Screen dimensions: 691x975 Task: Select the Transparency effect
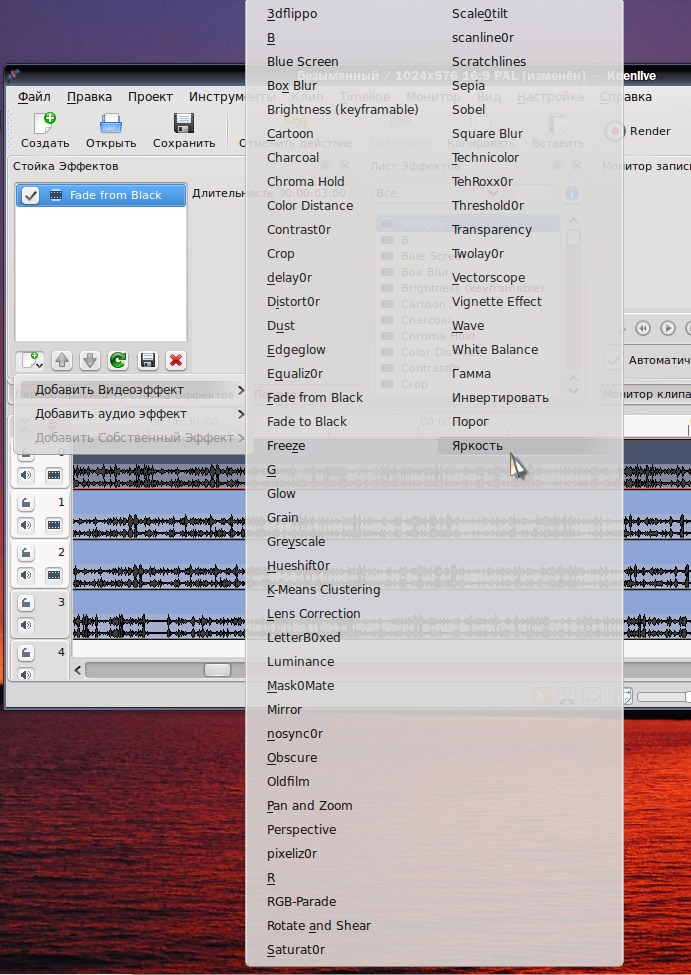click(492, 230)
